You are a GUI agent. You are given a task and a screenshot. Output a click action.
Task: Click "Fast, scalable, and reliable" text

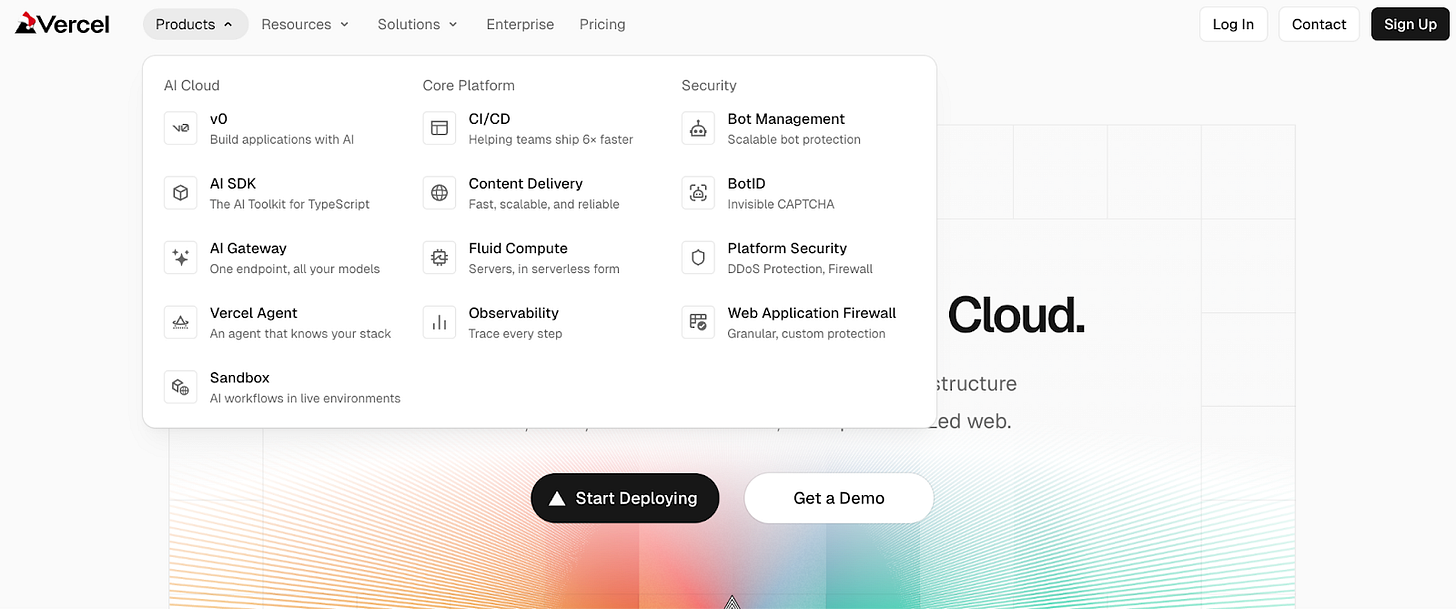pos(544,204)
